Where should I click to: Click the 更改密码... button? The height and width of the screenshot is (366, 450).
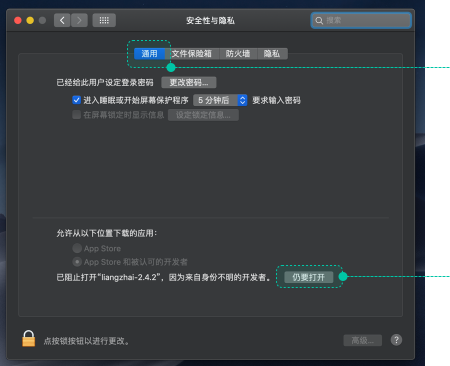(189, 82)
